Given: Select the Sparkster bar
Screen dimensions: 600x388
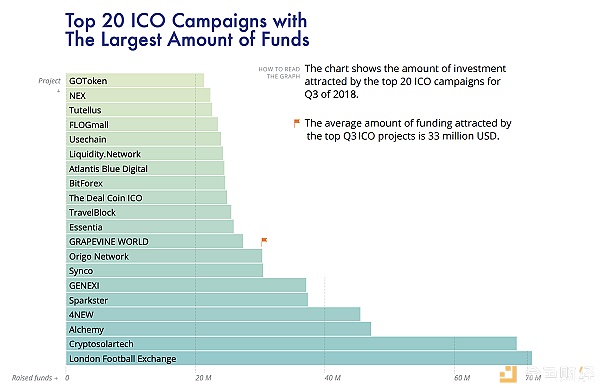Looking at the screenshot, I should [187, 300].
